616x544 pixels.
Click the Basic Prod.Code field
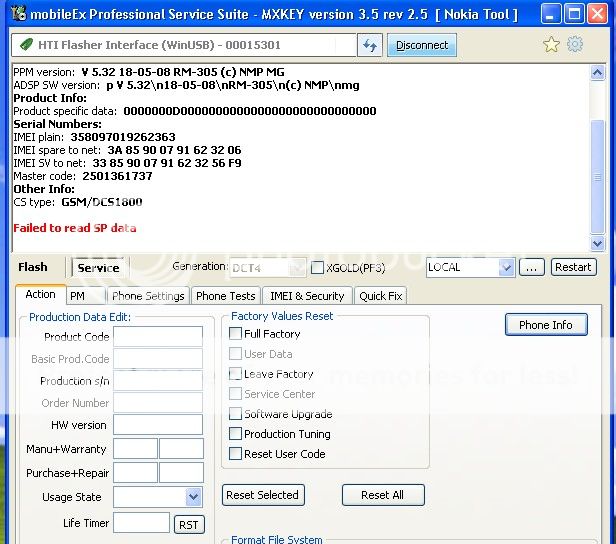click(x=158, y=359)
